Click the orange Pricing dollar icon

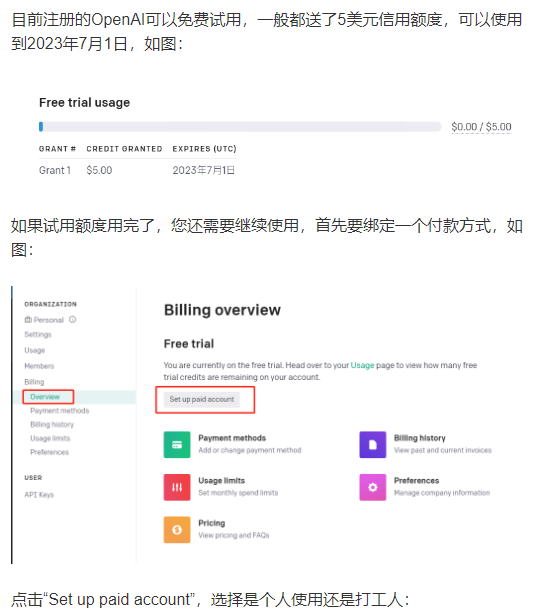coord(177,530)
